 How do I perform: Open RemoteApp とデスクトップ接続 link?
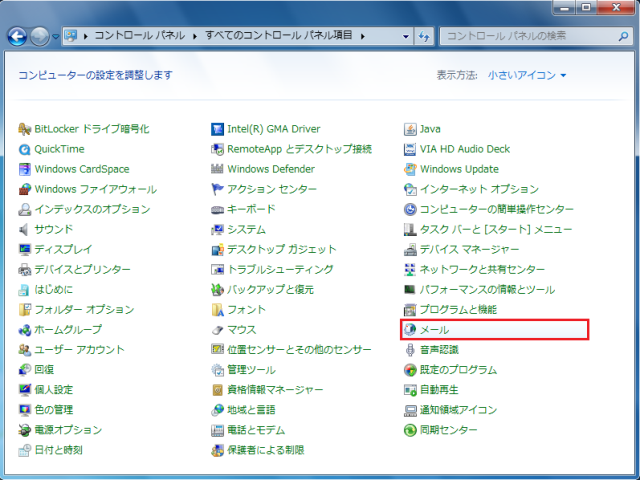[299, 149]
